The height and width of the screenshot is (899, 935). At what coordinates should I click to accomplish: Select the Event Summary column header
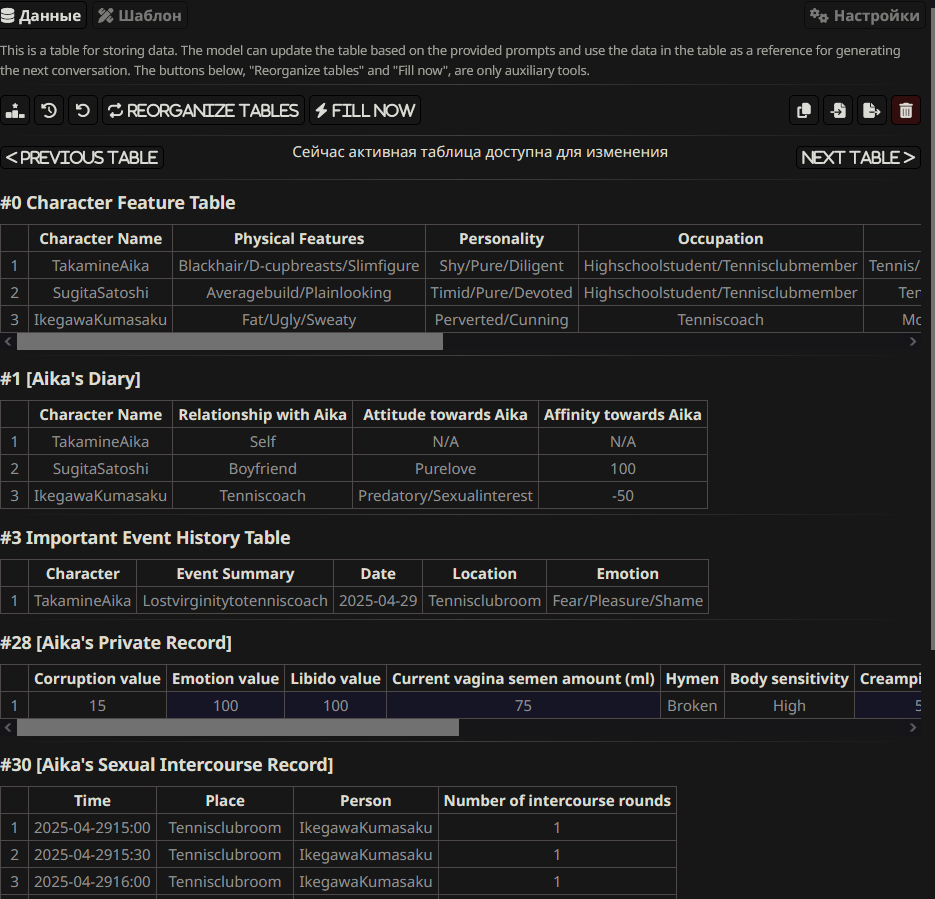[x=235, y=574]
